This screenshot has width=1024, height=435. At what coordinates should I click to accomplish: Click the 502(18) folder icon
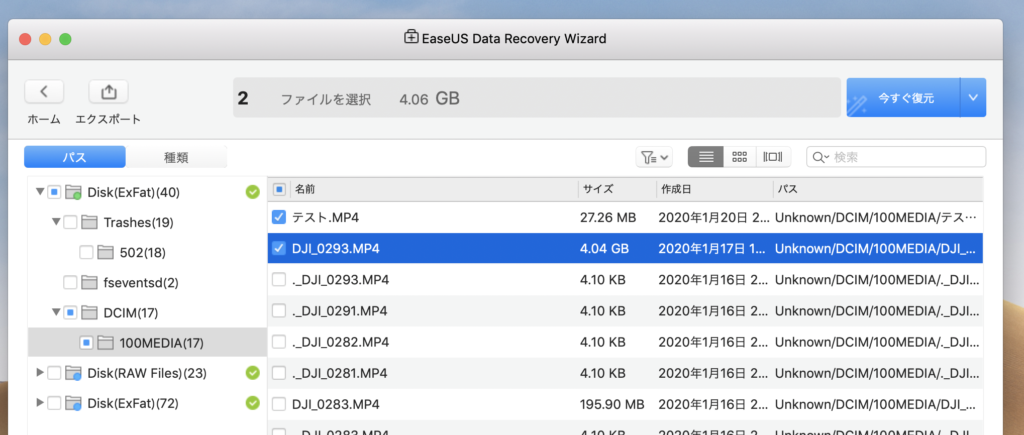(x=105, y=252)
